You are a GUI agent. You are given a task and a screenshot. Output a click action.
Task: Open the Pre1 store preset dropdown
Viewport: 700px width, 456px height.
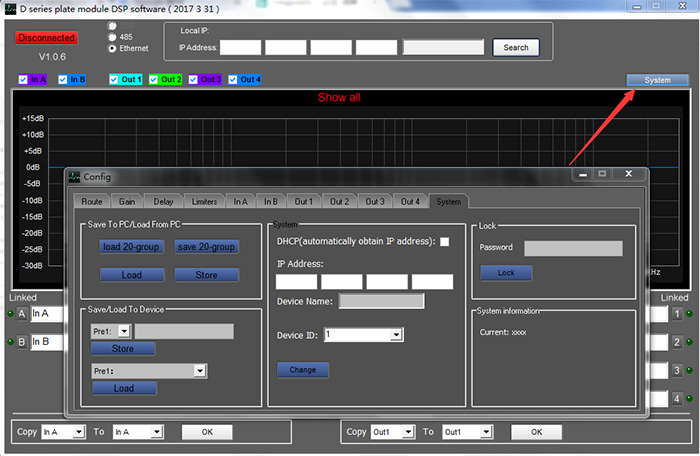pyautogui.click(x=124, y=331)
